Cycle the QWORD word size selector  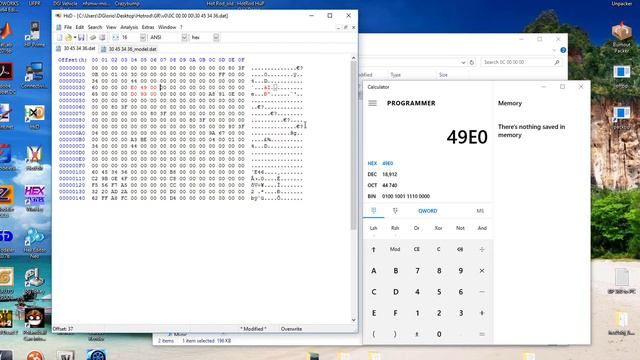pos(427,211)
